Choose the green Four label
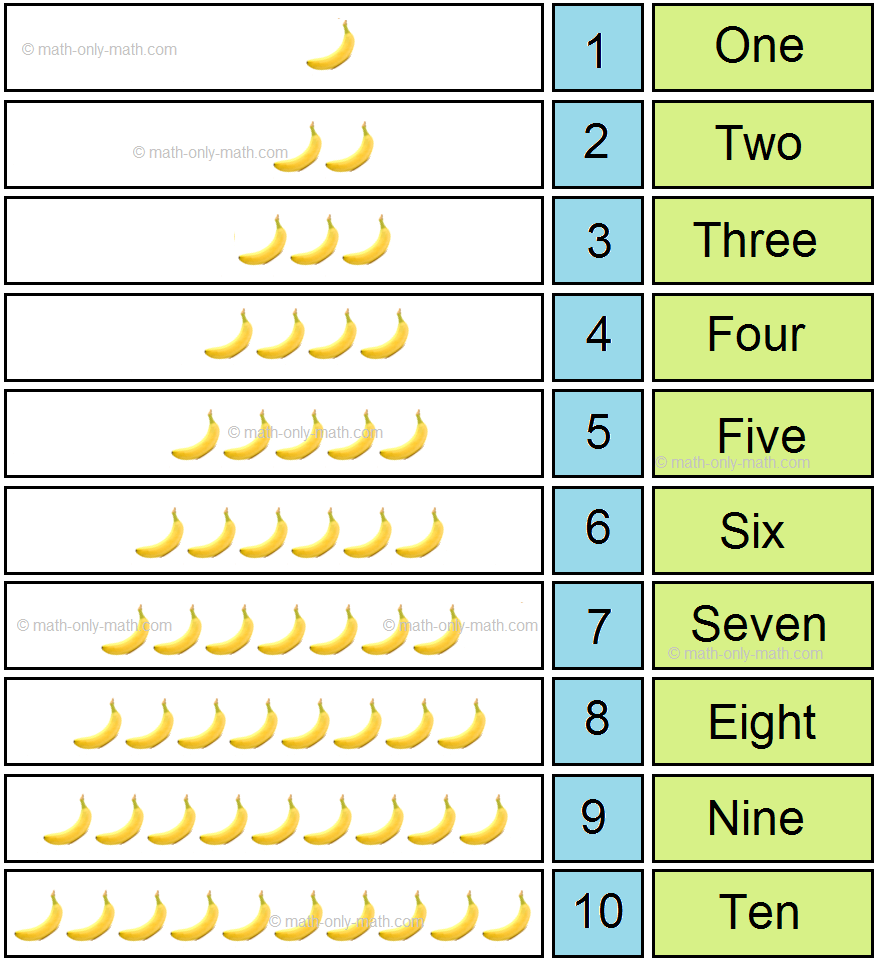881x961 pixels. coord(762,336)
